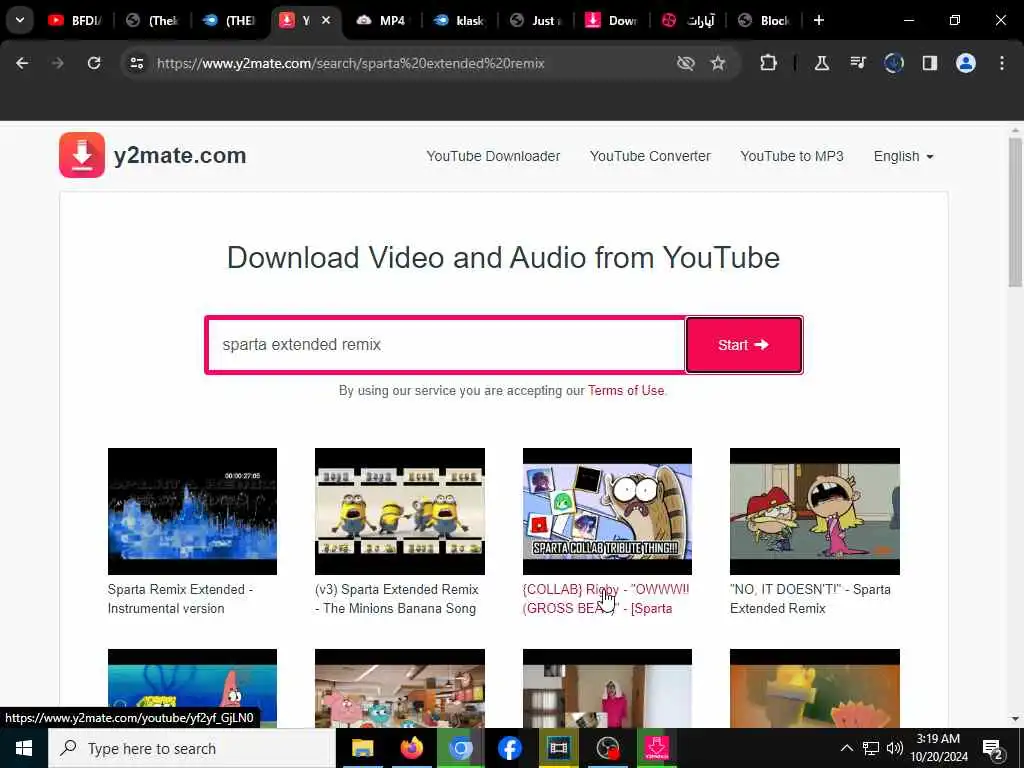Switch to the BFDI YouTube tab

pyautogui.click(x=75, y=20)
